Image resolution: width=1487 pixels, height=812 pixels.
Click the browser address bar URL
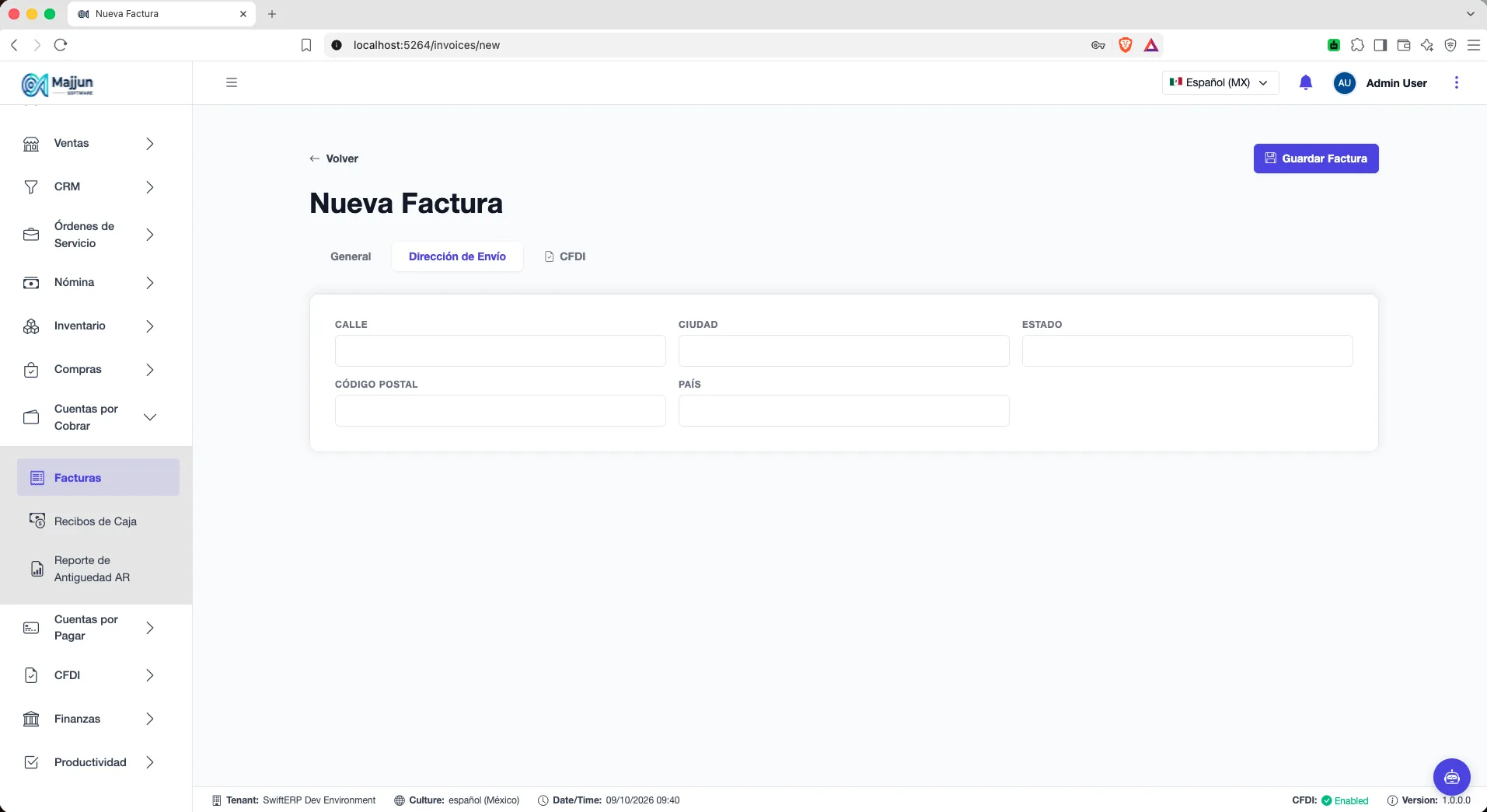(426, 45)
